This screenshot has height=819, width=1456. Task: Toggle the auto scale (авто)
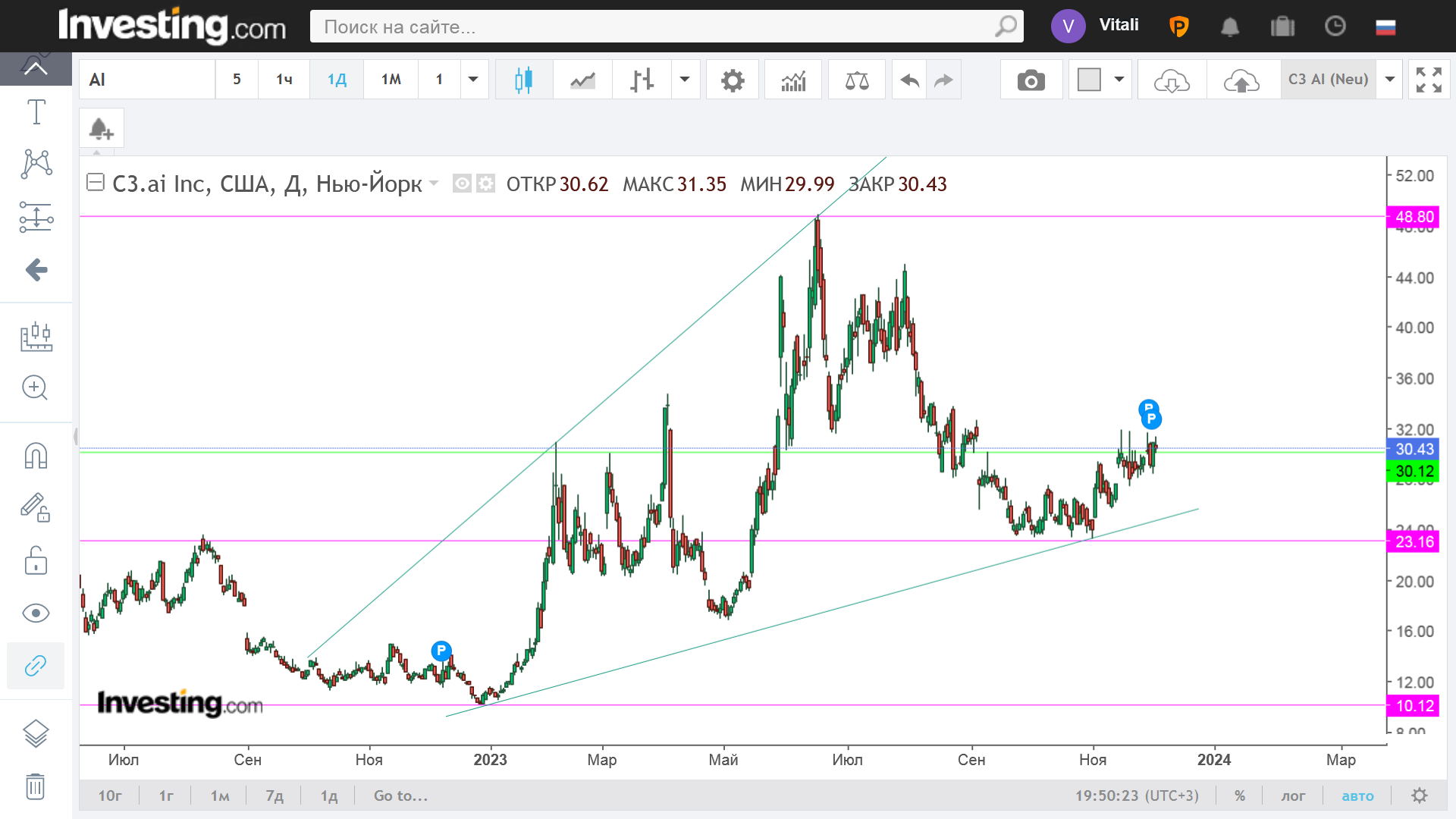coord(1357,795)
